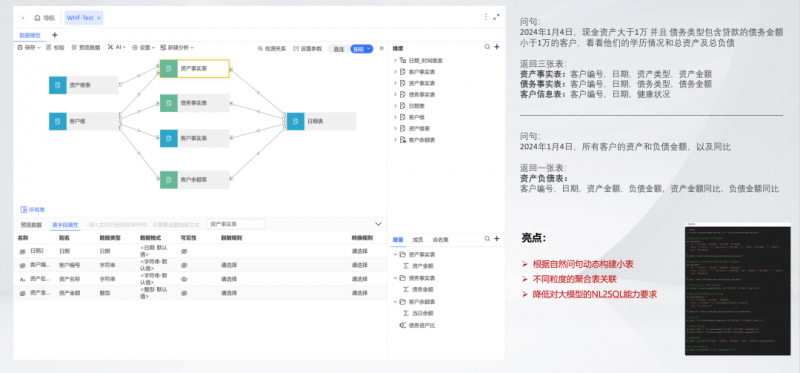Open the 保存 save dropdown

[x=29, y=47]
